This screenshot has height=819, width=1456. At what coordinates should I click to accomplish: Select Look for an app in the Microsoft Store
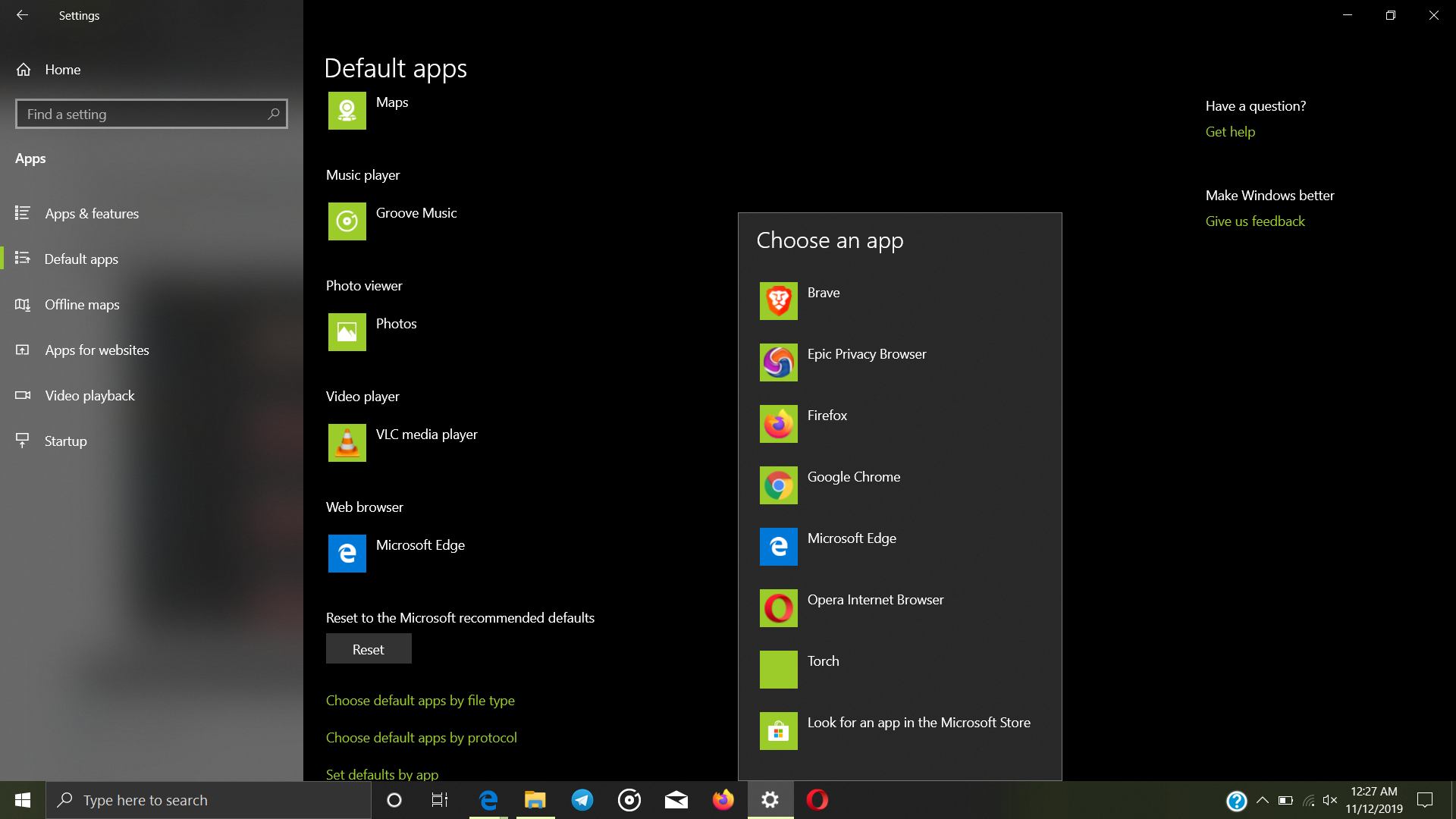pyautogui.click(x=899, y=731)
